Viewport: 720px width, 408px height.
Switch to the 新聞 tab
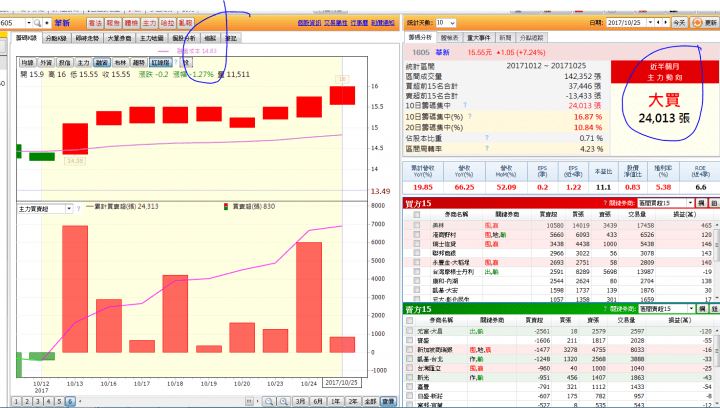tap(505, 38)
